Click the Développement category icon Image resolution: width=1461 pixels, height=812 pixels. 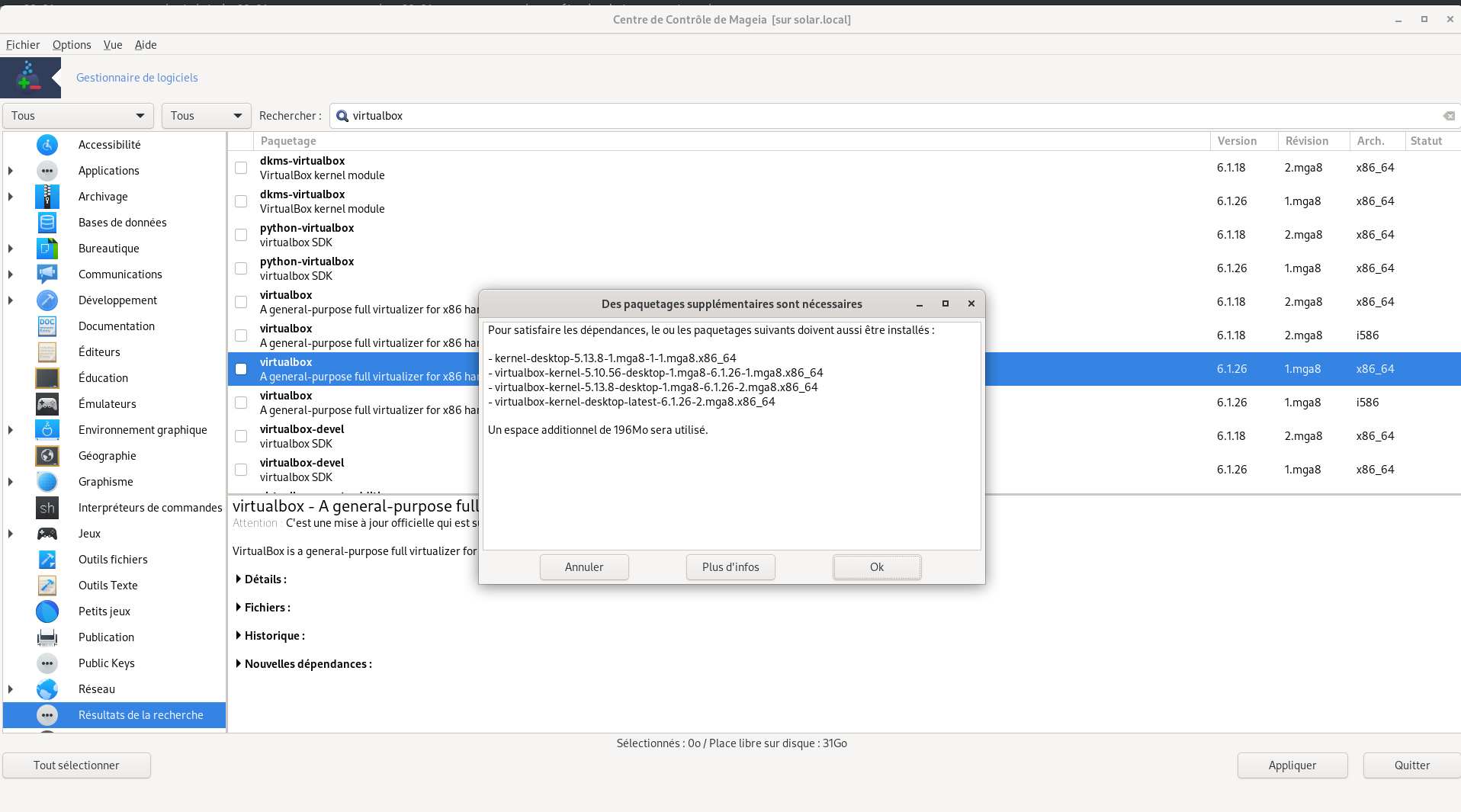[x=47, y=300]
